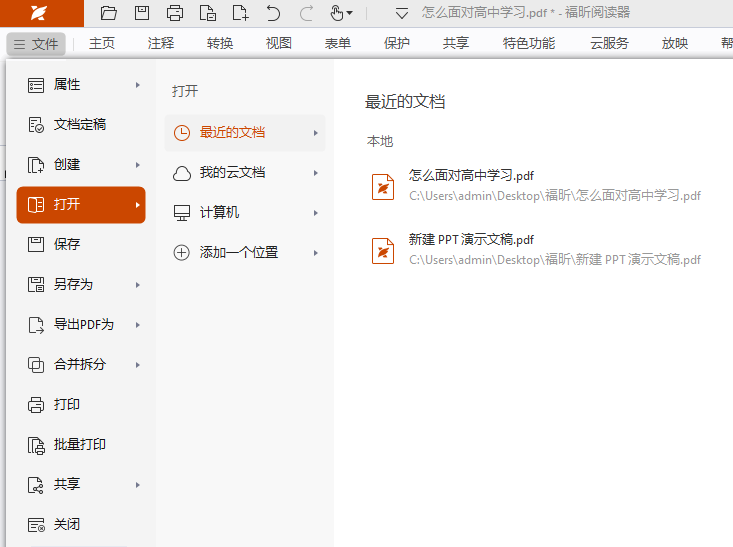The height and width of the screenshot is (547, 733).
Task: Click the new blank page icon
Action: point(240,13)
